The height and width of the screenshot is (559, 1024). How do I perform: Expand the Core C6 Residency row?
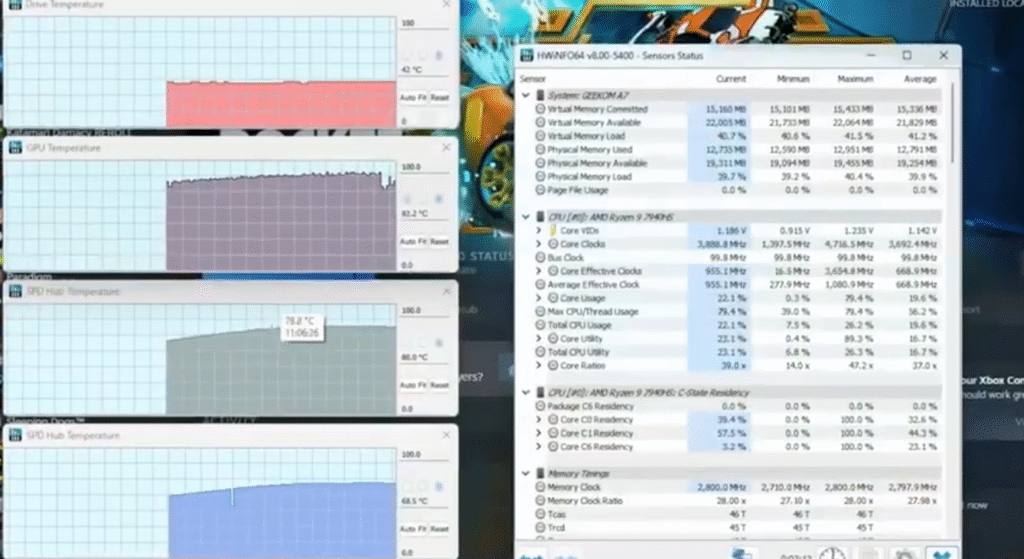point(539,447)
